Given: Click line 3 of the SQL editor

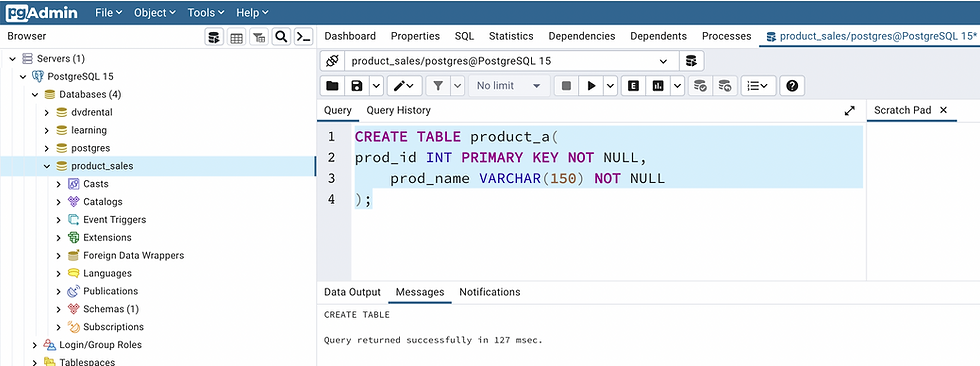Looking at the screenshot, I should click(x=608, y=179).
